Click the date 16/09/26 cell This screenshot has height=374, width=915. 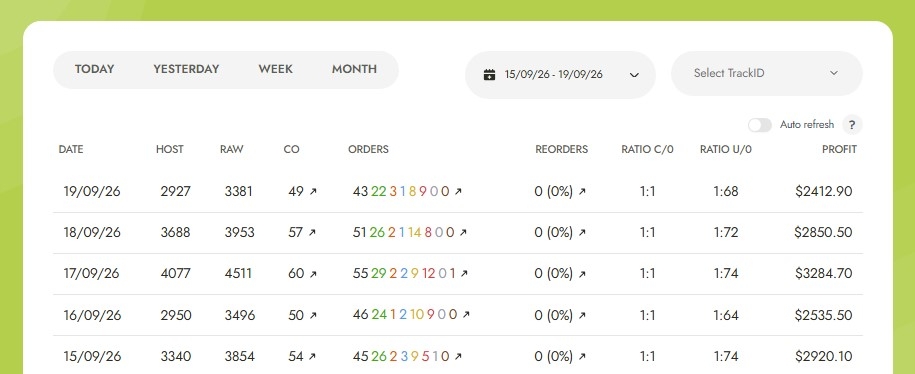pos(92,315)
